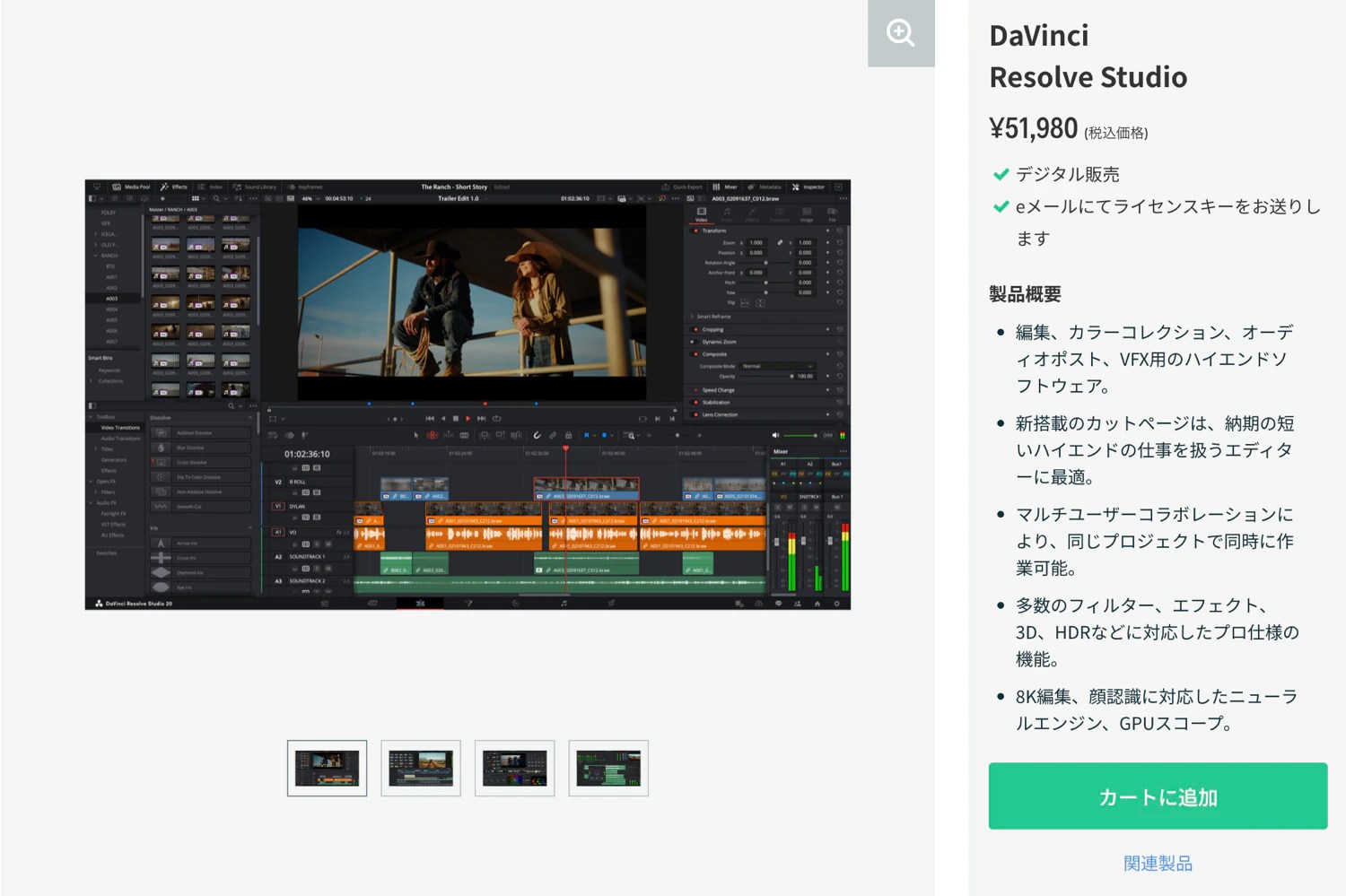Click the カートに追加 add-to-cart button
The width and height of the screenshot is (1346, 896).
[1158, 796]
